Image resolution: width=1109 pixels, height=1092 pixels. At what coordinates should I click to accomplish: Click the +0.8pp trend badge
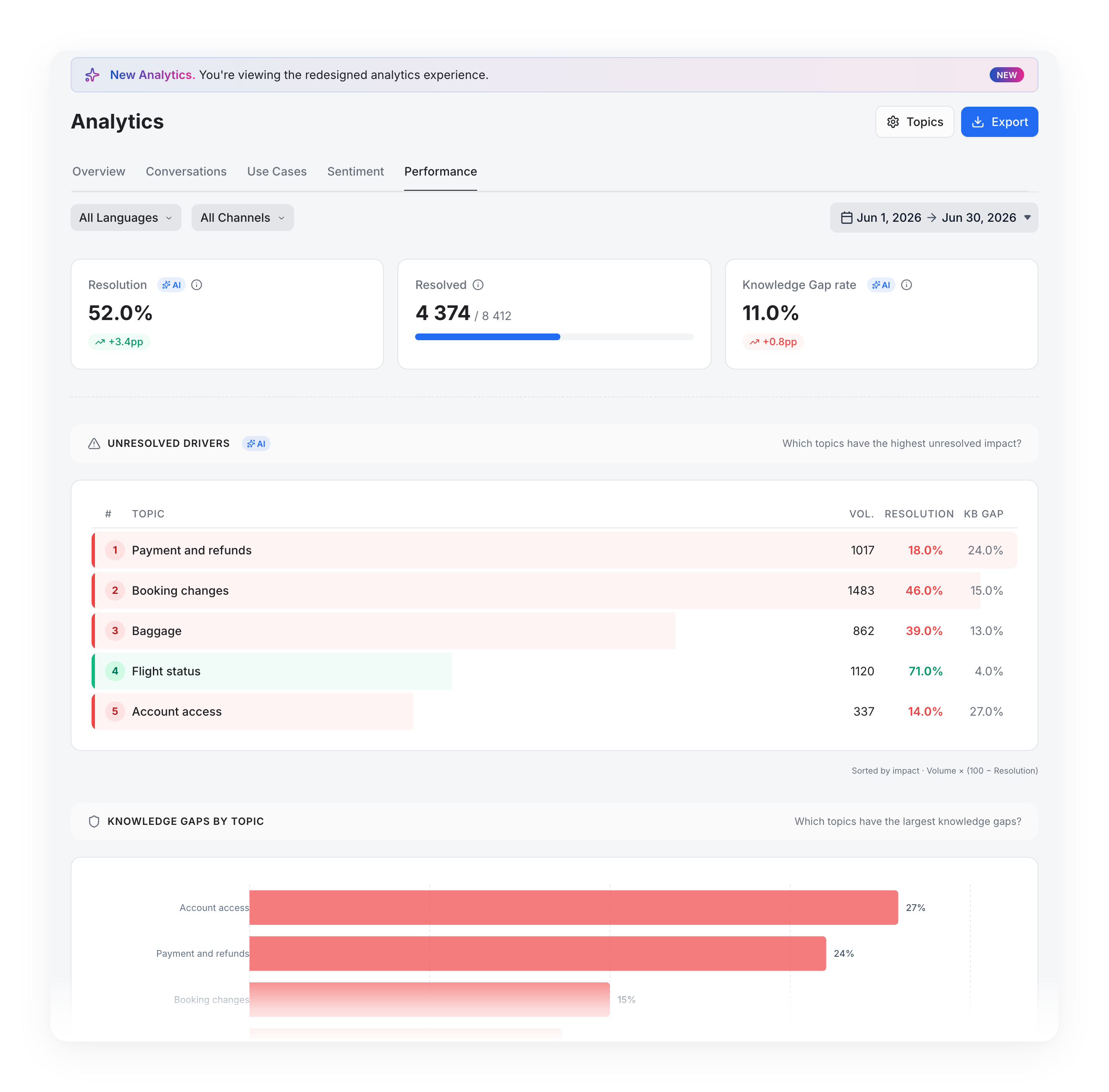[x=773, y=342]
